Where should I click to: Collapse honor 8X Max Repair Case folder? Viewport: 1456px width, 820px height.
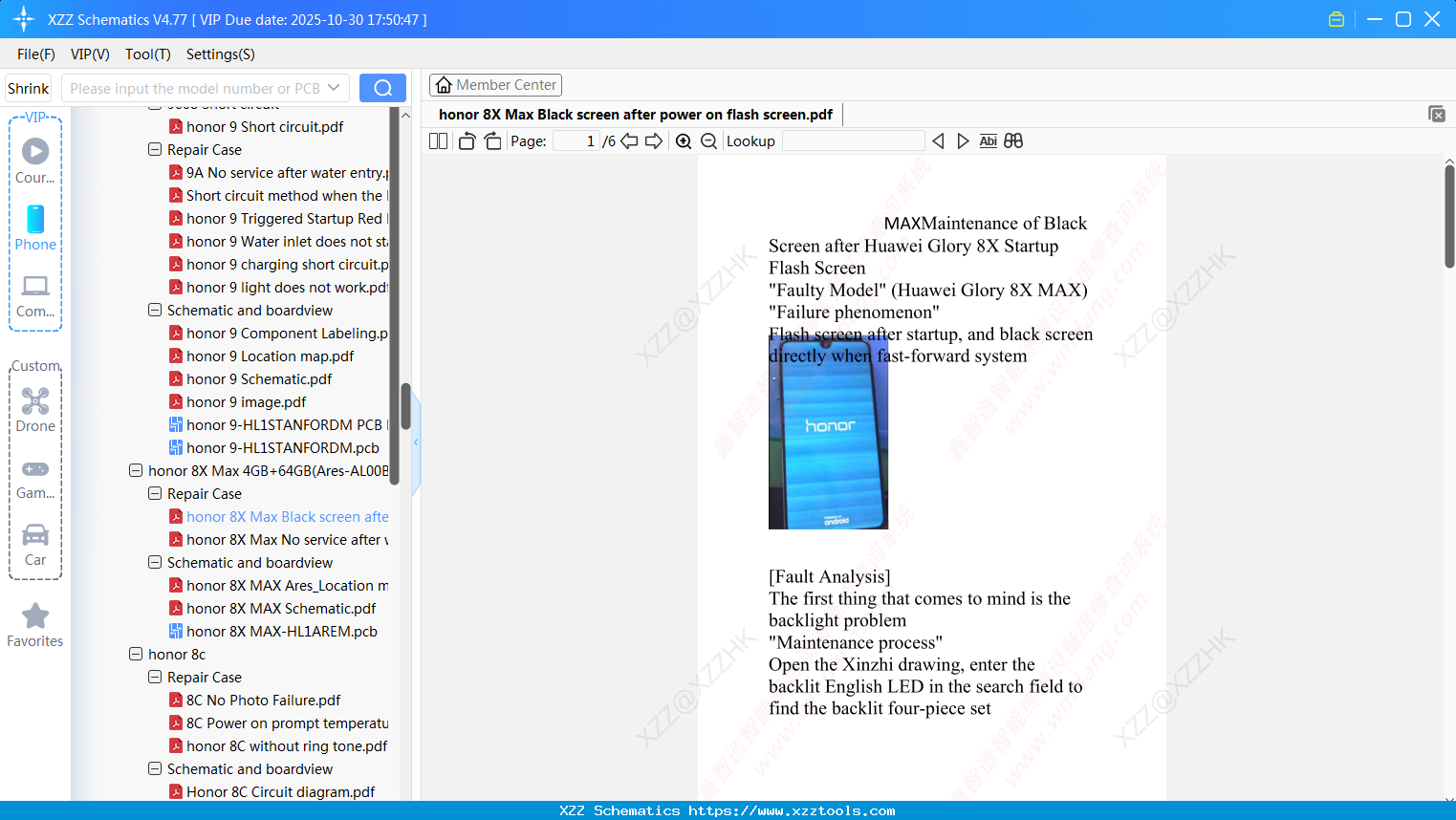tap(155, 493)
